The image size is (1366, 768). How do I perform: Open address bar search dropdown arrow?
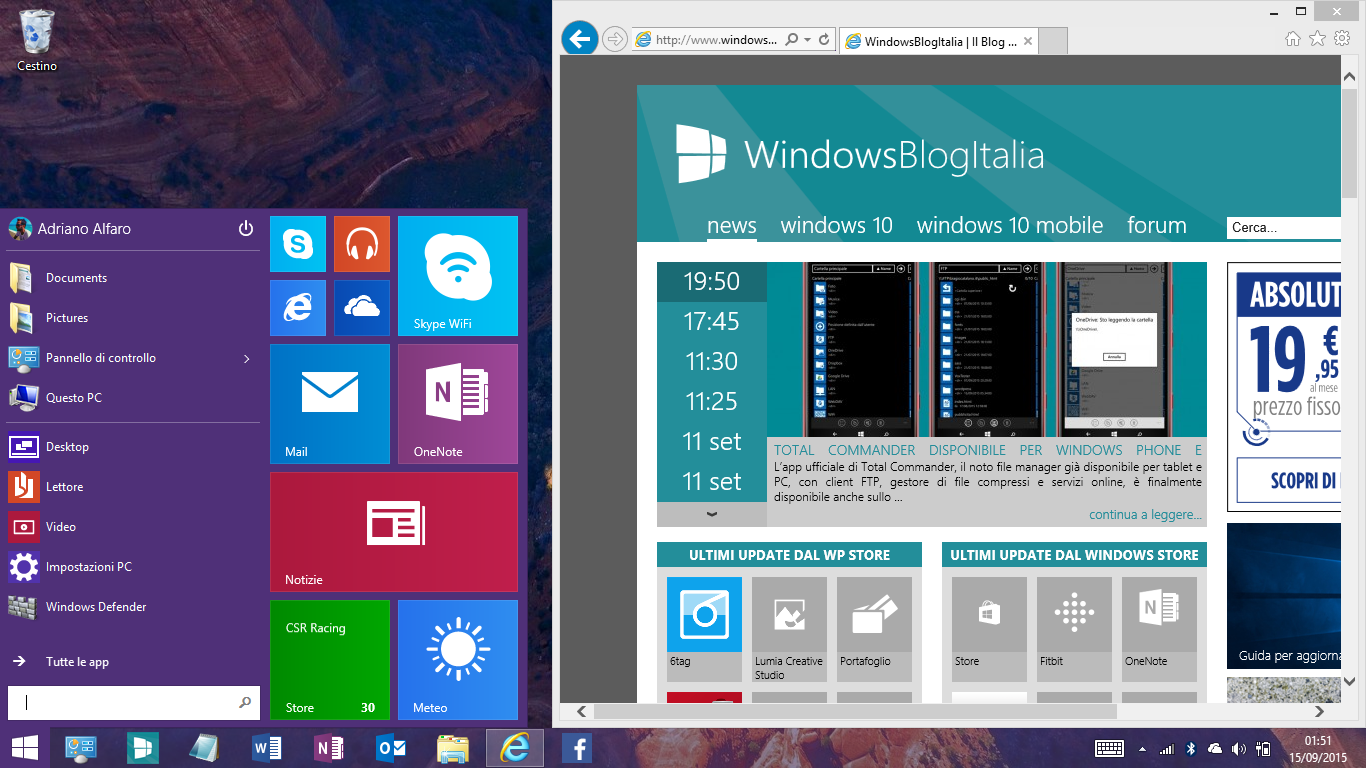click(x=807, y=40)
